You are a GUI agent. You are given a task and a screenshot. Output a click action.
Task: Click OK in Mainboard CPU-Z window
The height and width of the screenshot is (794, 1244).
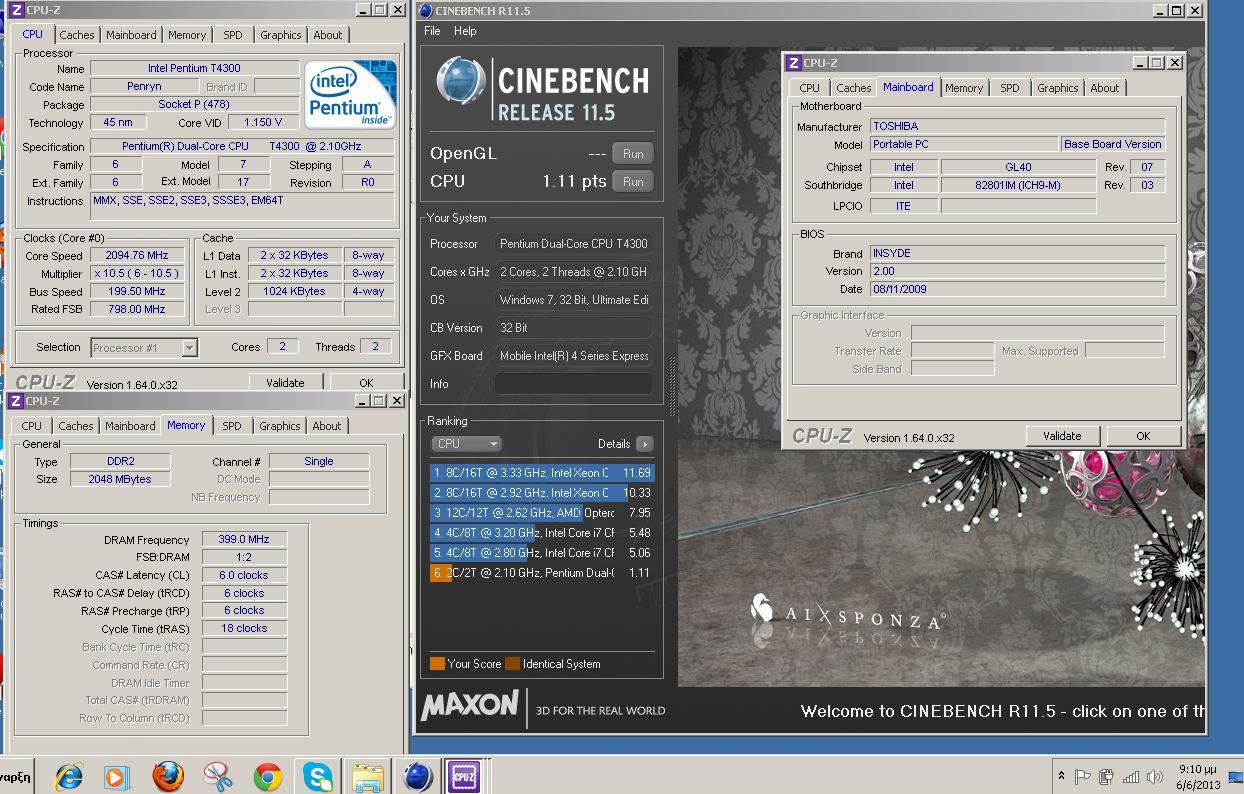click(x=1143, y=435)
